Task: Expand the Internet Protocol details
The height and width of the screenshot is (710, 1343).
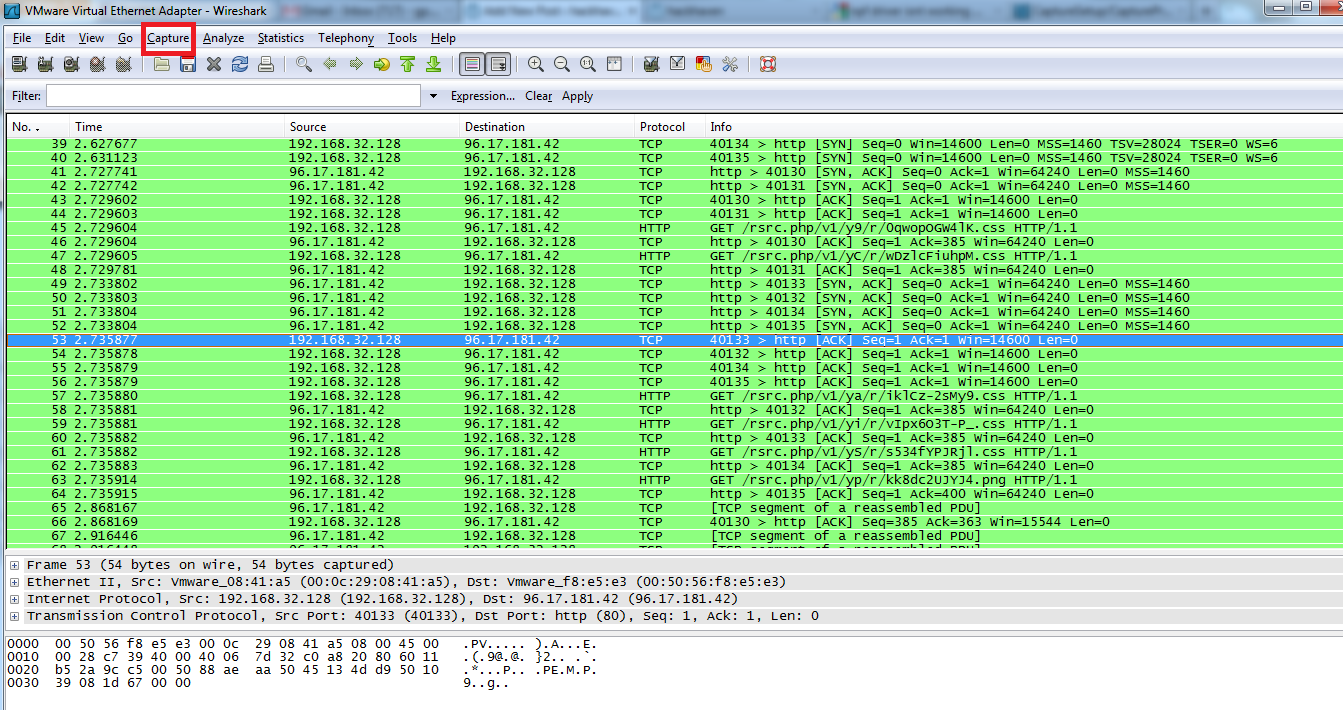Action: click(x=14, y=599)
